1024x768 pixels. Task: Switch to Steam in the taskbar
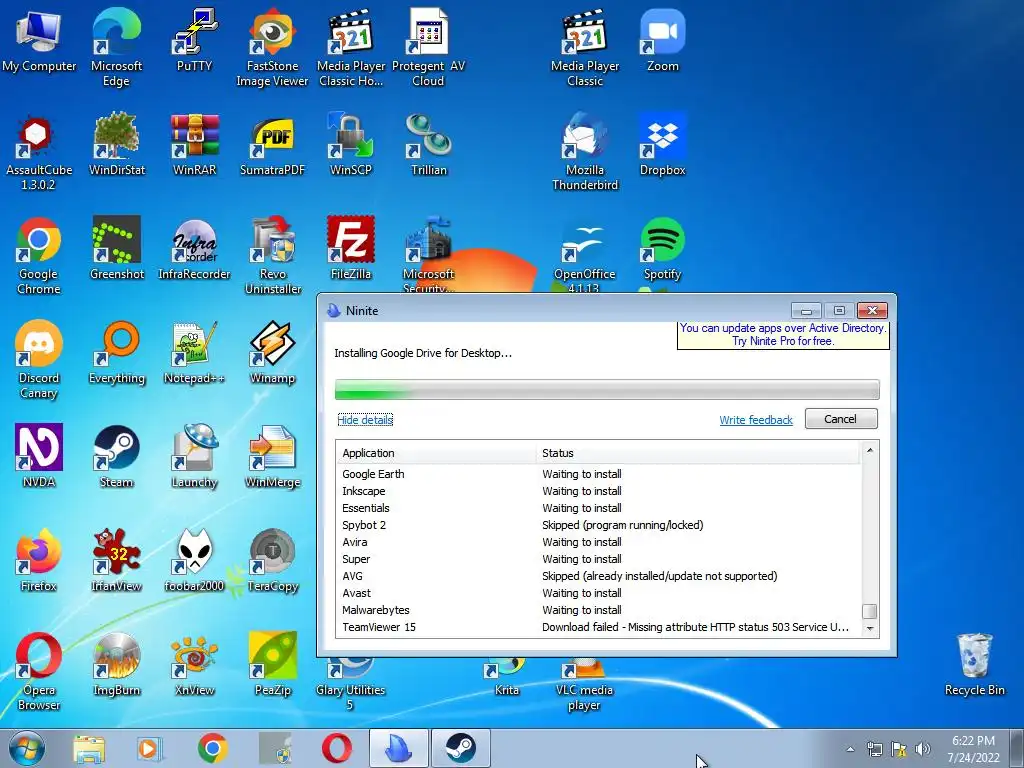click(x=460, y=748)
